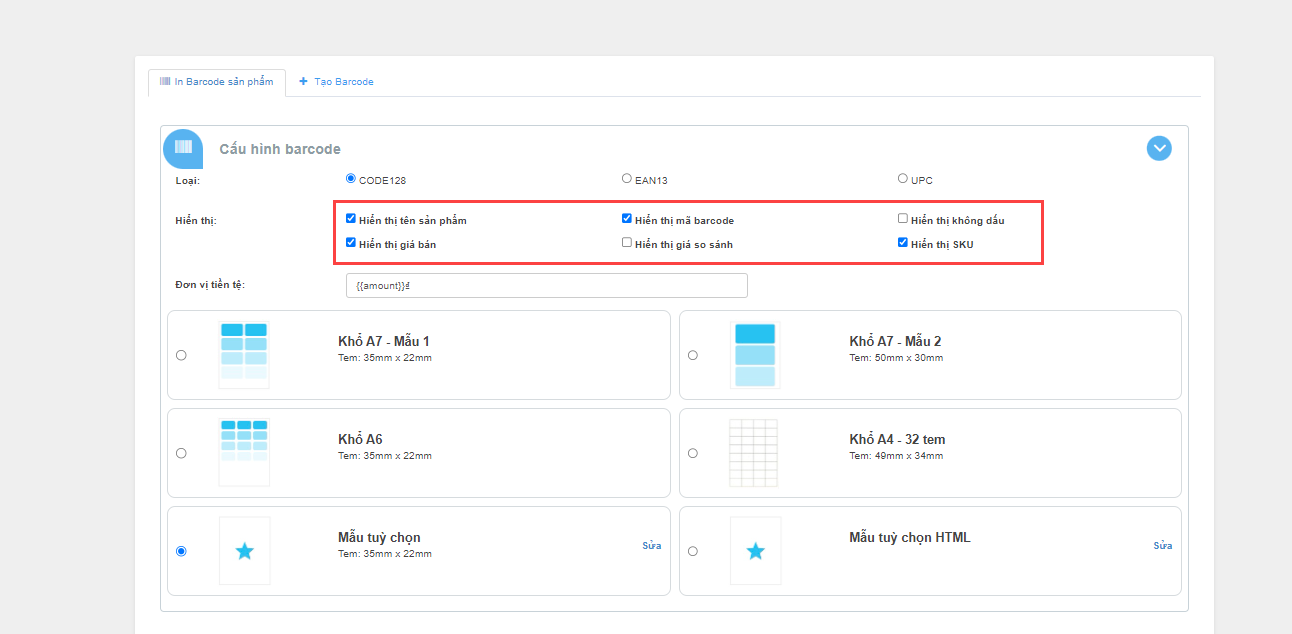Switch to the Tạo Barcode tab

tap(336, 82)
